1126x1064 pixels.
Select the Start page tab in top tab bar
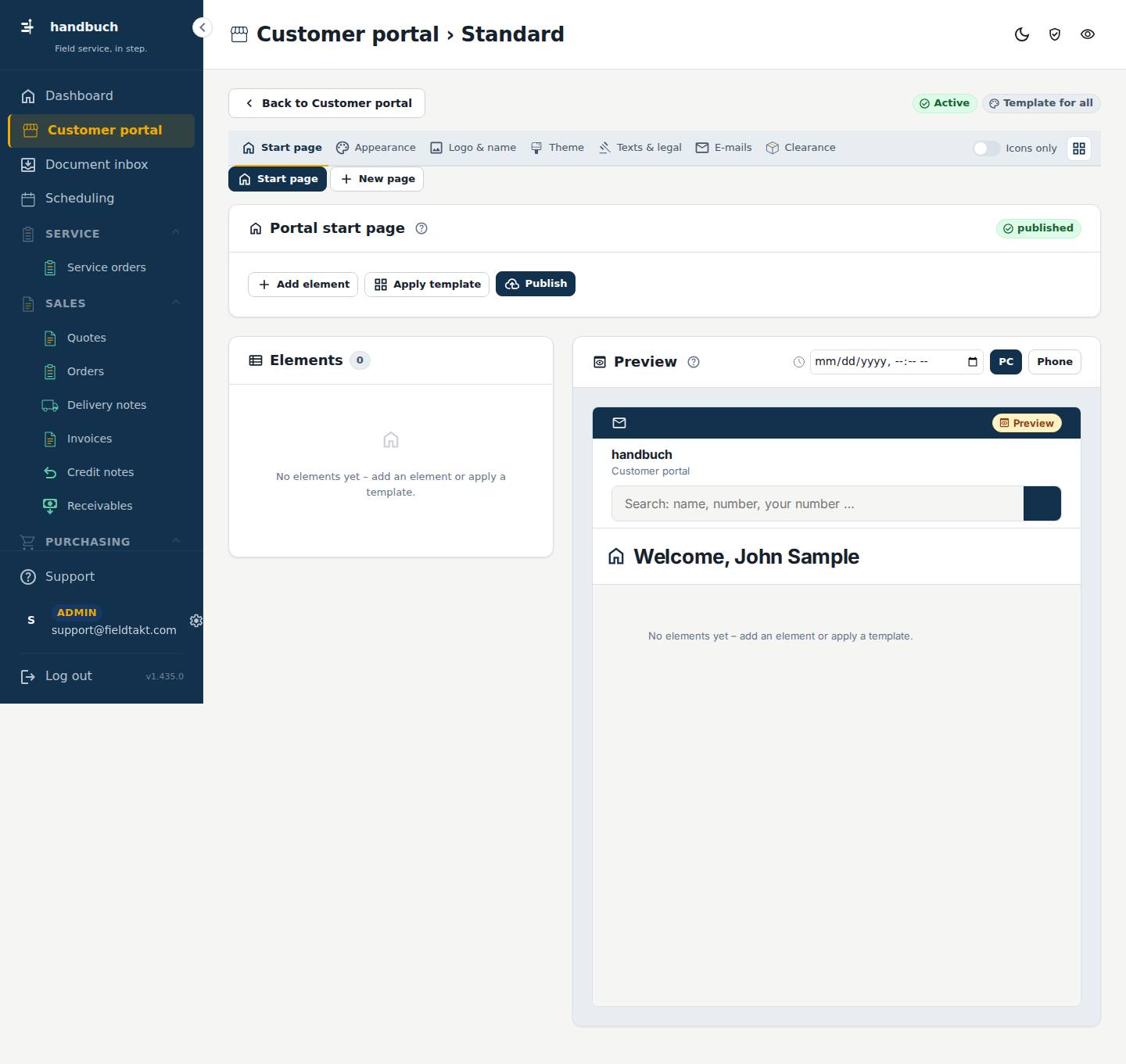282,148
